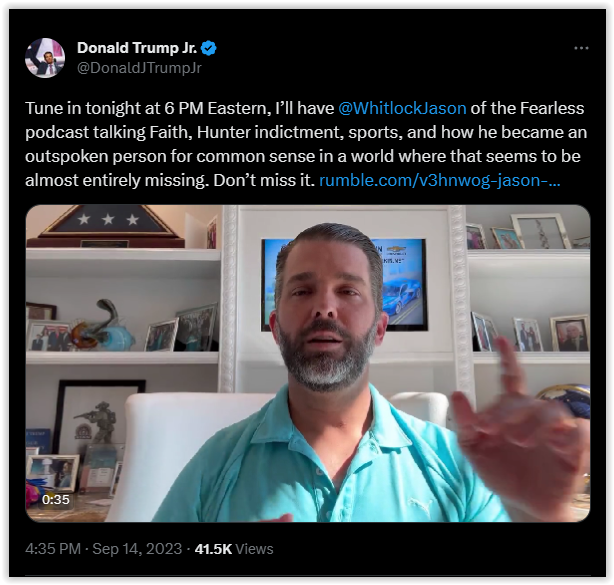Play the video by clicking the speaker's face
Image resolution: width=614 pixels, height=585 pixels.
click(328, 309)
